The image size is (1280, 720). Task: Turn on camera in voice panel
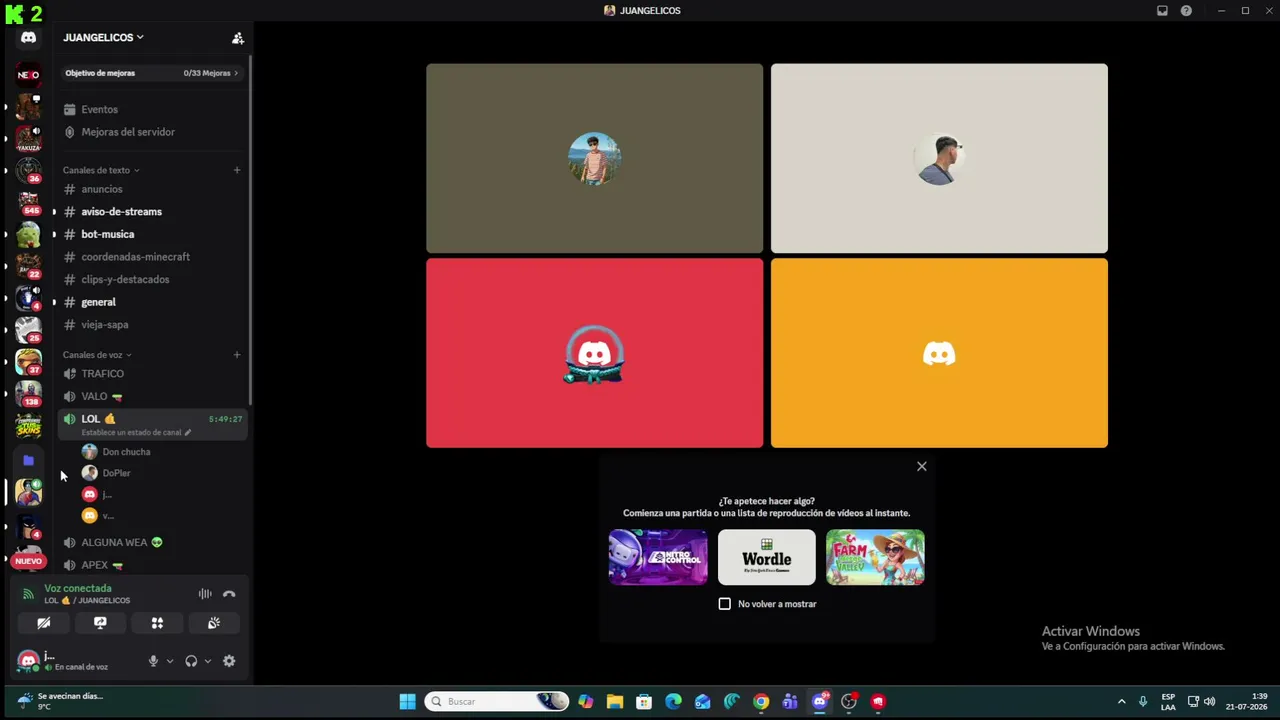click(x=43, y=623)
